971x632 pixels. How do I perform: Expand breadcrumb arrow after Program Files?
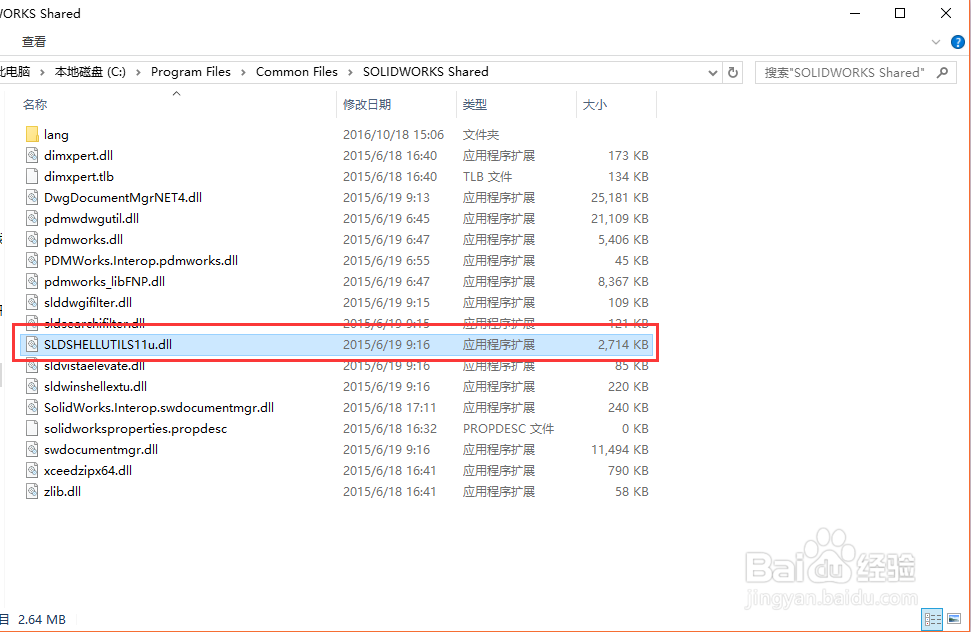pos(243,72)
